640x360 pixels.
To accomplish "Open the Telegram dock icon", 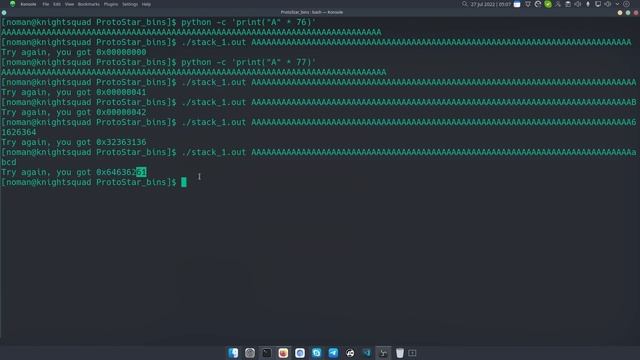I will 333,353.
